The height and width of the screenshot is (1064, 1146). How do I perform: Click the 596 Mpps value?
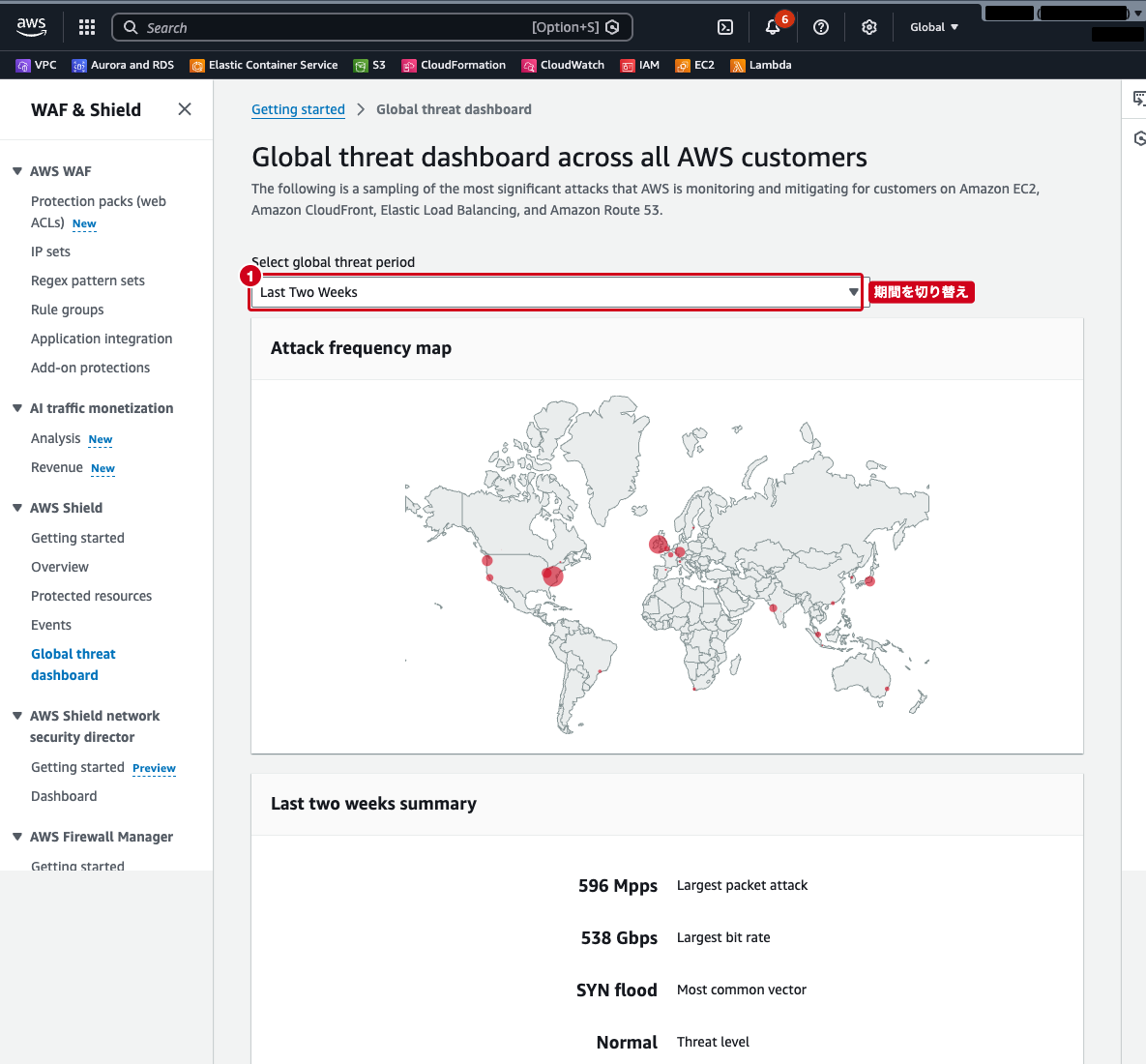point(618,886)
